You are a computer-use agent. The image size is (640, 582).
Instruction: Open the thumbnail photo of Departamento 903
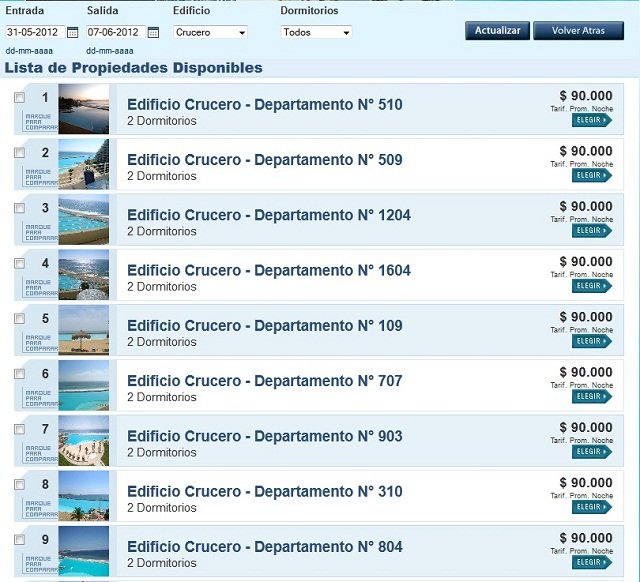click(84, 441)
